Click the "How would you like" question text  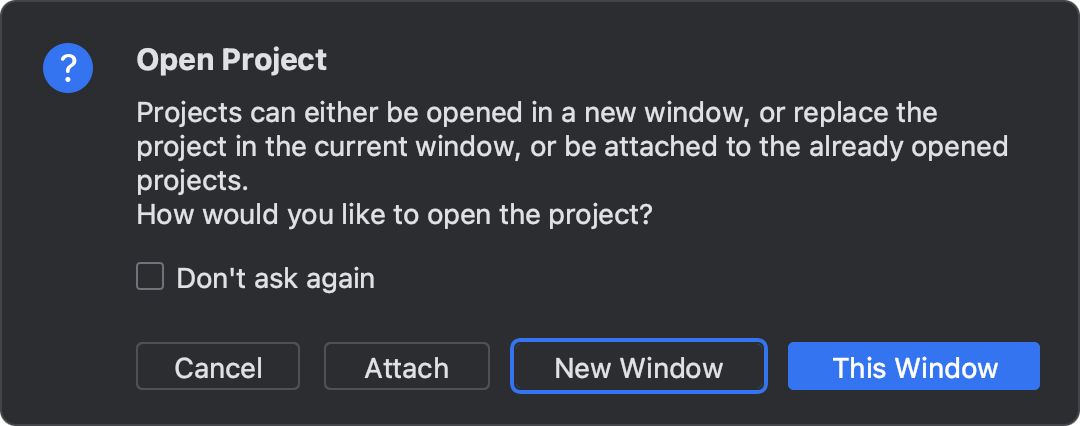coord(394,215)
